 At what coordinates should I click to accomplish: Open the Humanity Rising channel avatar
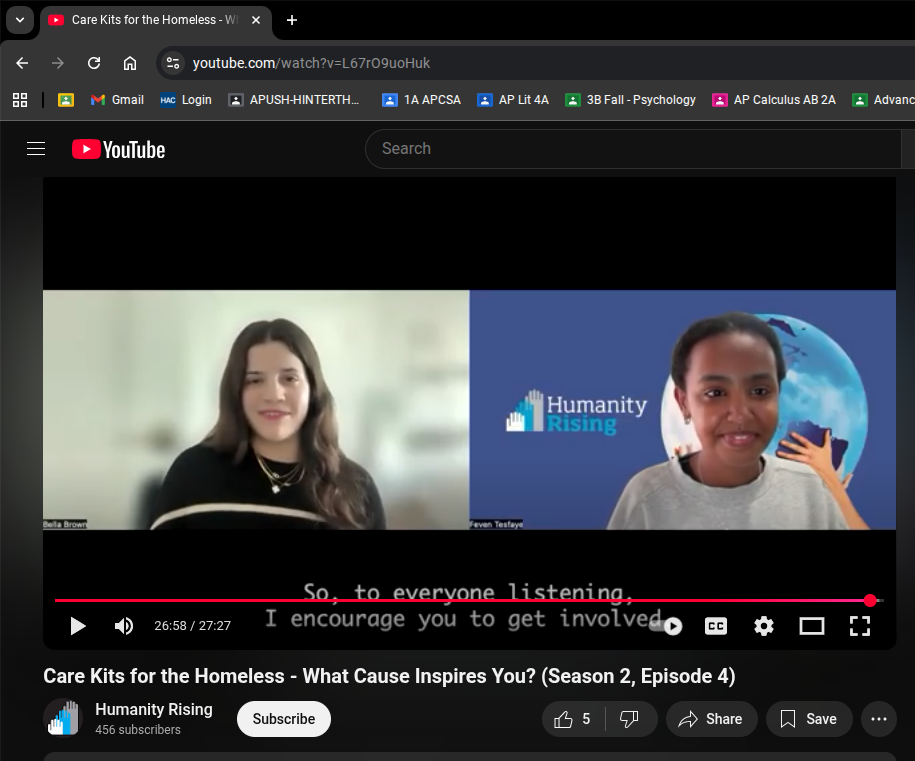62,718
